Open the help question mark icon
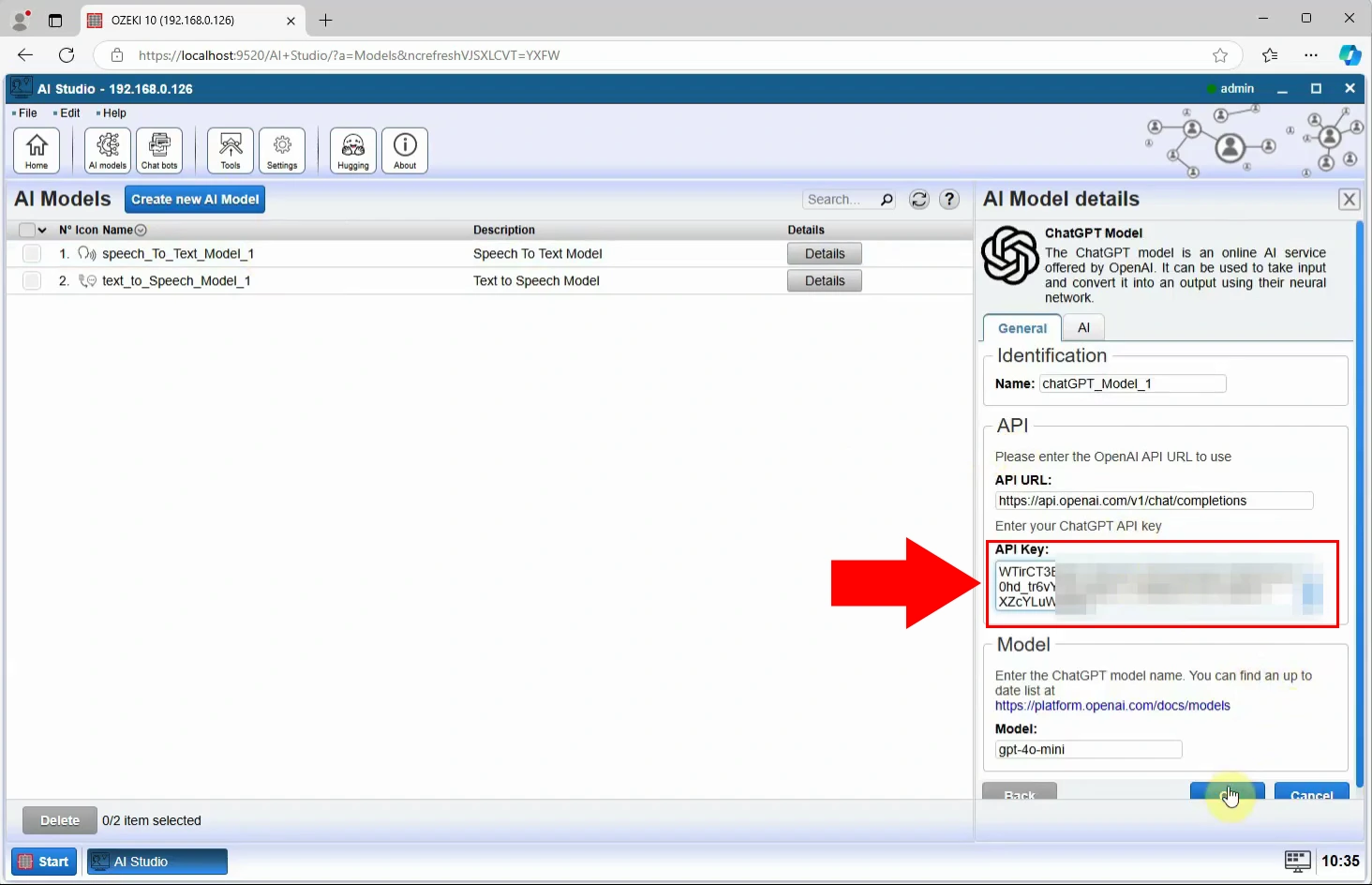Screen dimensions: 1372x885 click(949, 200)
